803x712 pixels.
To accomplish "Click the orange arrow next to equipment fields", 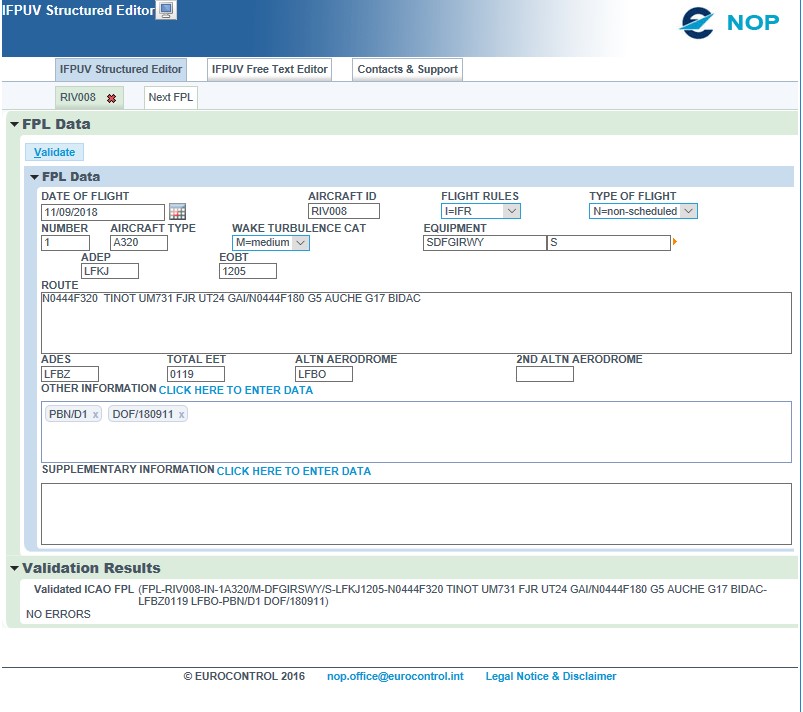I will coord(674,242).
